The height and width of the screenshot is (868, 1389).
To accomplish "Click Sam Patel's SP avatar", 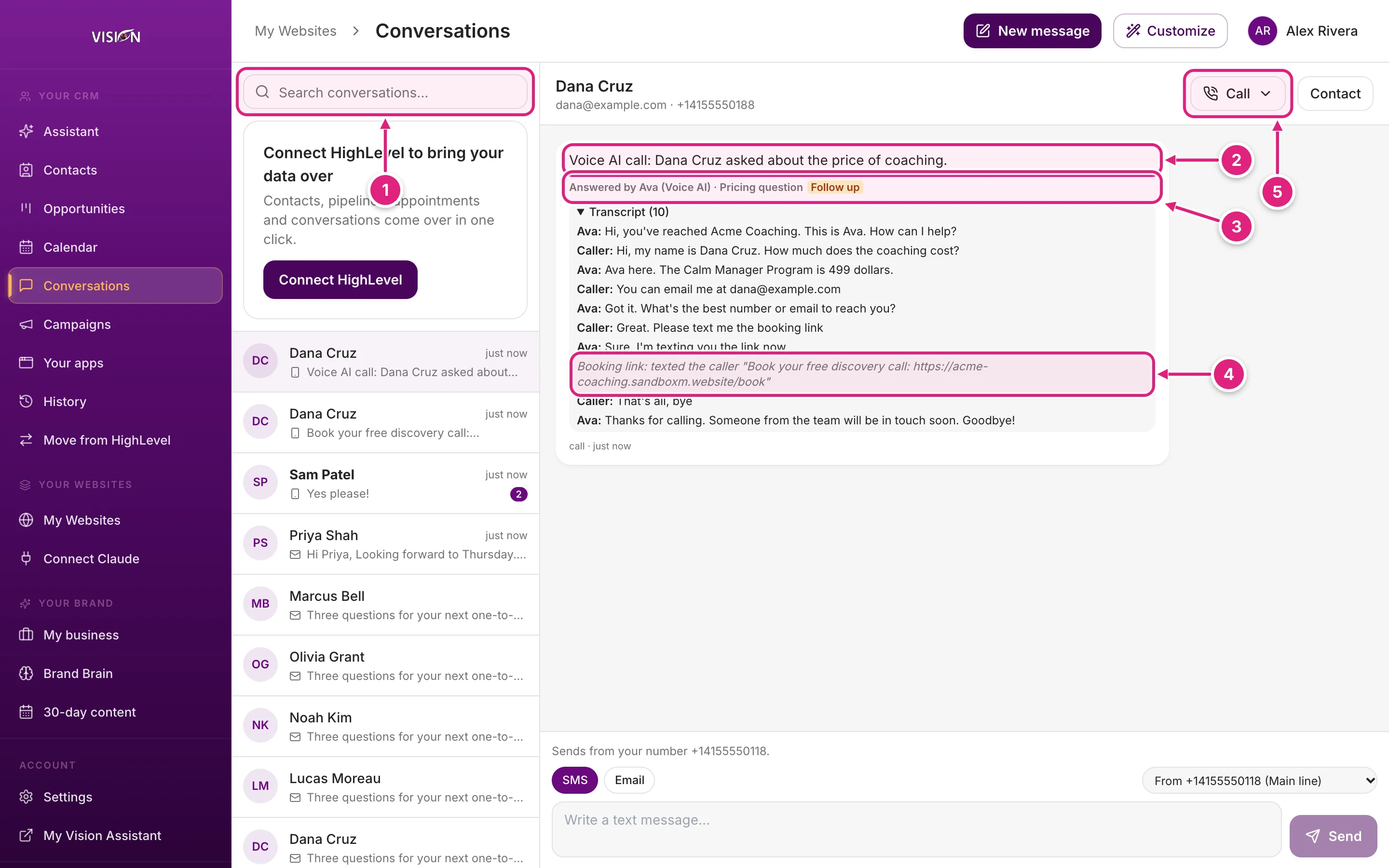I will 260,482.
